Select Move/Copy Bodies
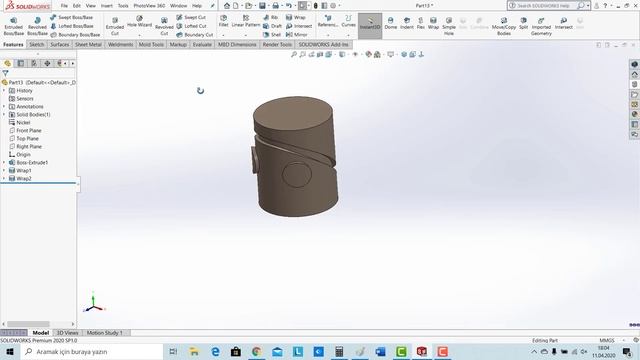Screen dimensions: 640x360 click(x=504, y=26)
